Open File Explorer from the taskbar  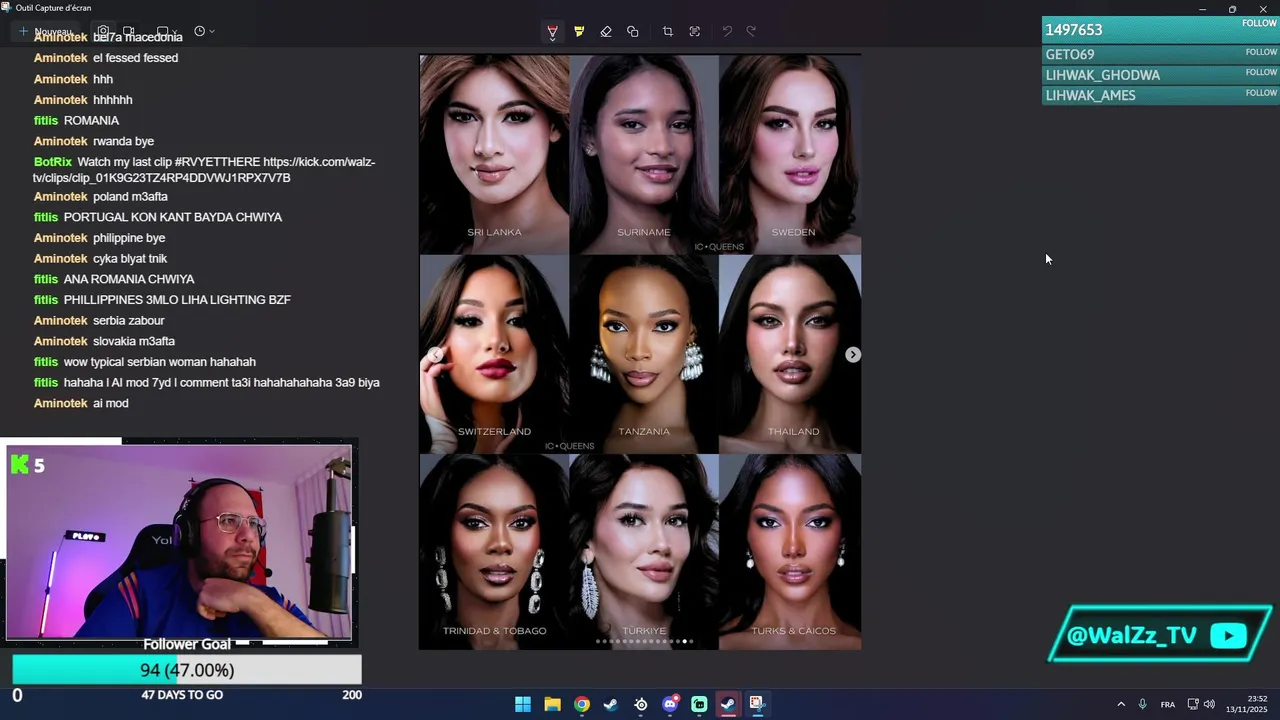(552, 704)
